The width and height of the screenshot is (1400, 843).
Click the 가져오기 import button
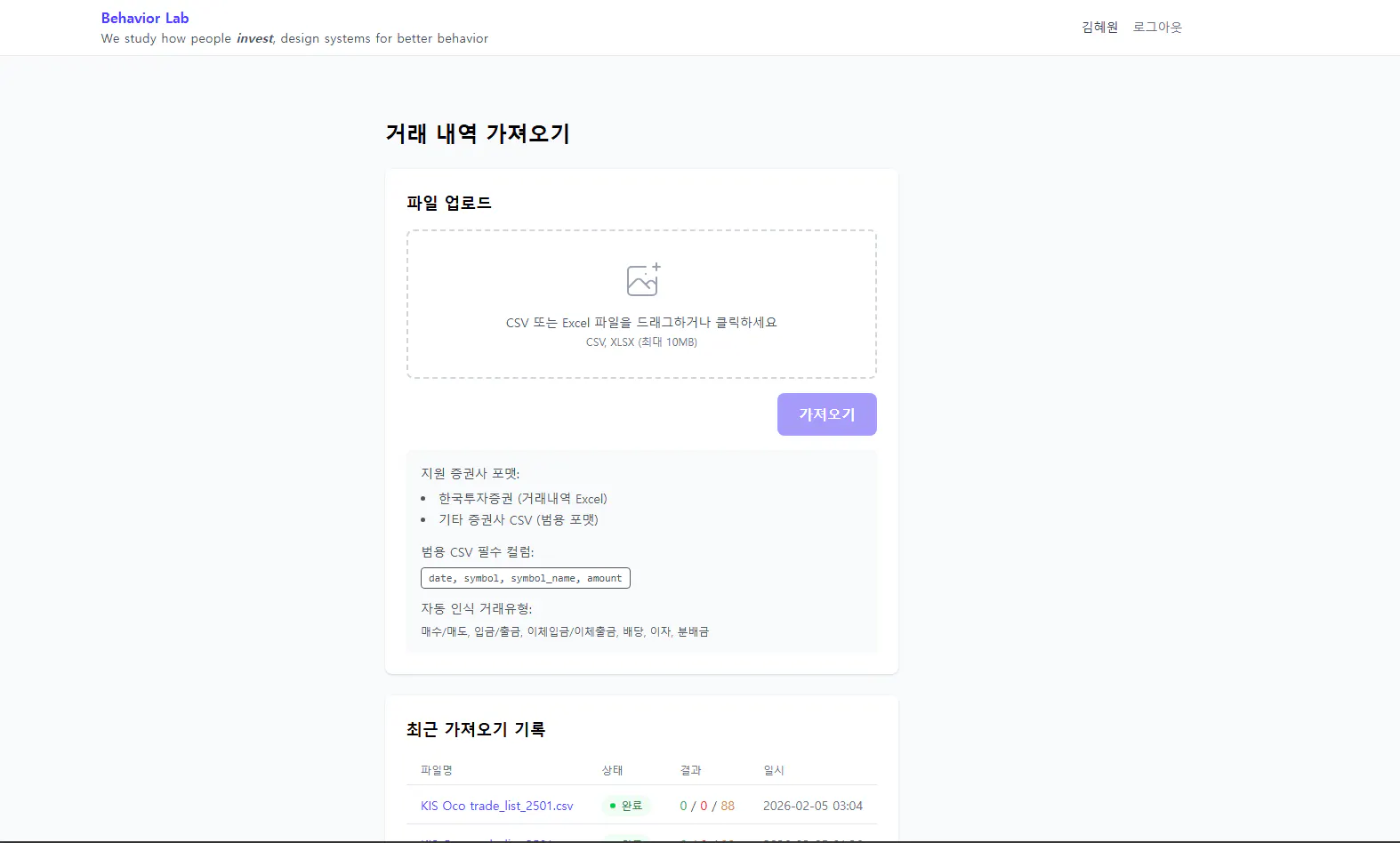827,414
